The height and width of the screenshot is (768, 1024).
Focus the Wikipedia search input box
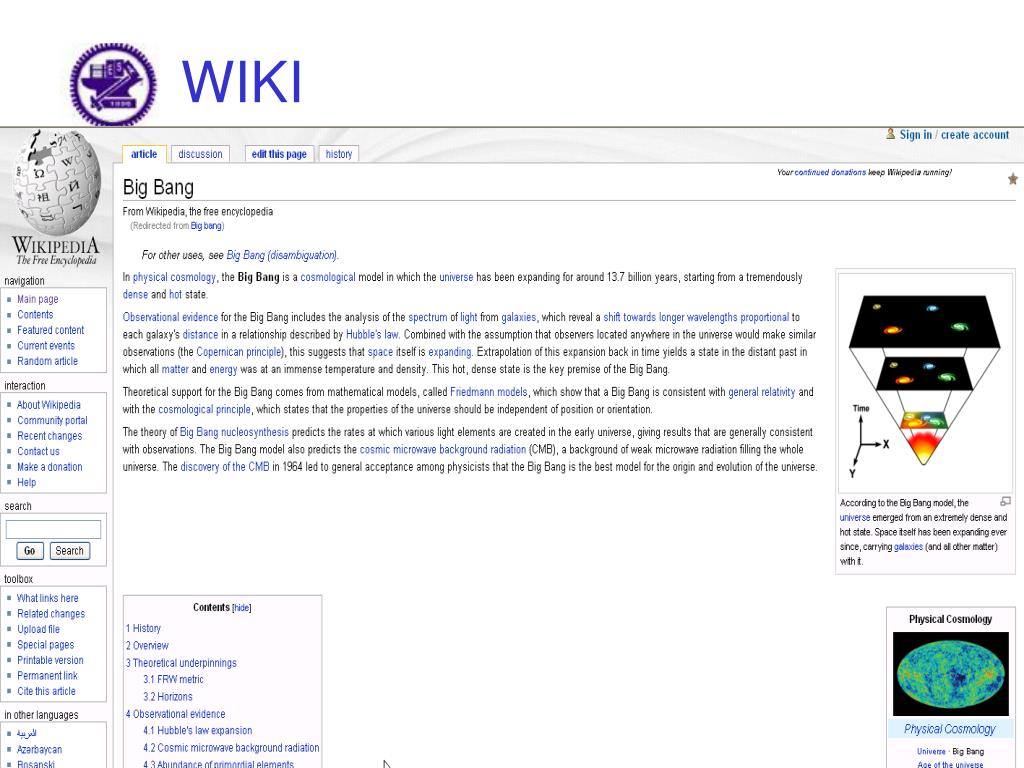(x=53, y=529)
